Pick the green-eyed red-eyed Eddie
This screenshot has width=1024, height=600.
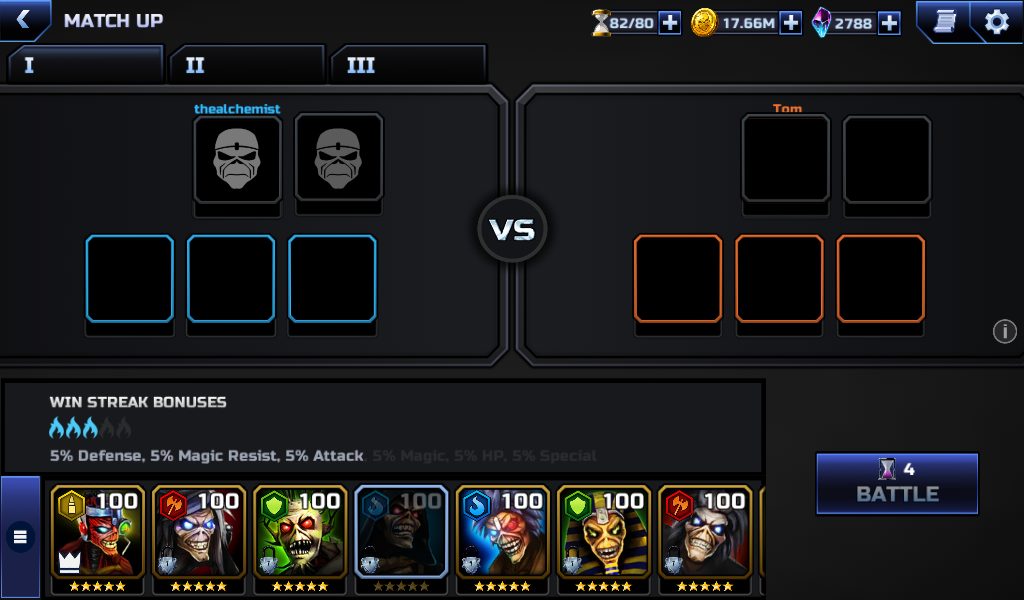point(300,539)
